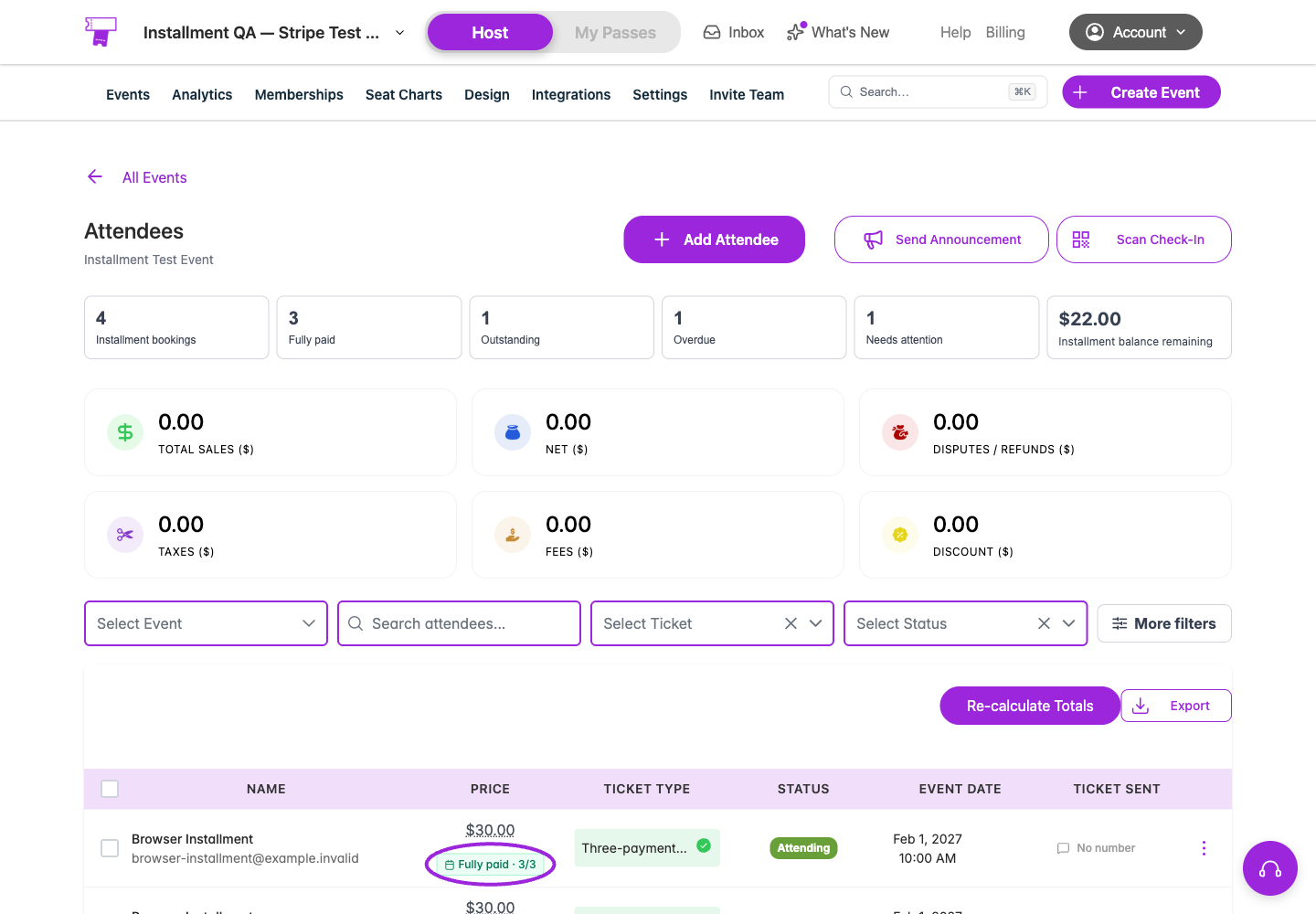Check the Browser Installment row checkbox

tap(110, 848)
